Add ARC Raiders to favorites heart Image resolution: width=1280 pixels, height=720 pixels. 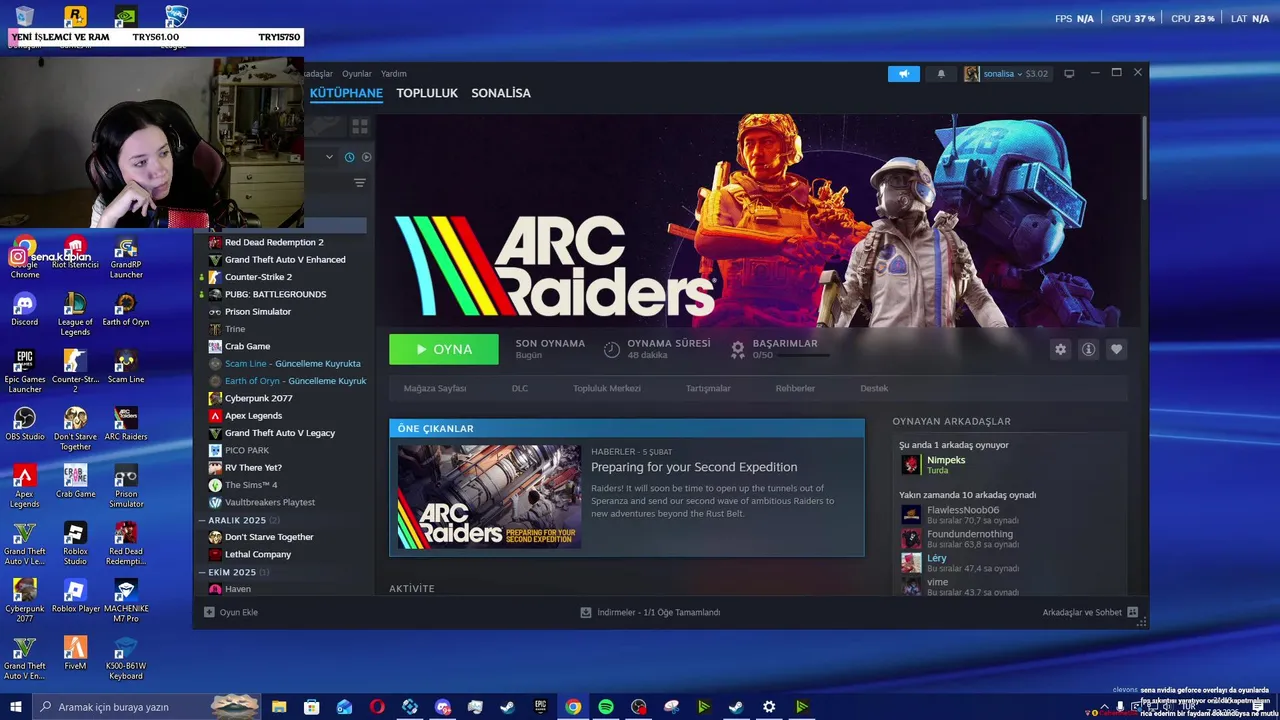pos(1116,349)
